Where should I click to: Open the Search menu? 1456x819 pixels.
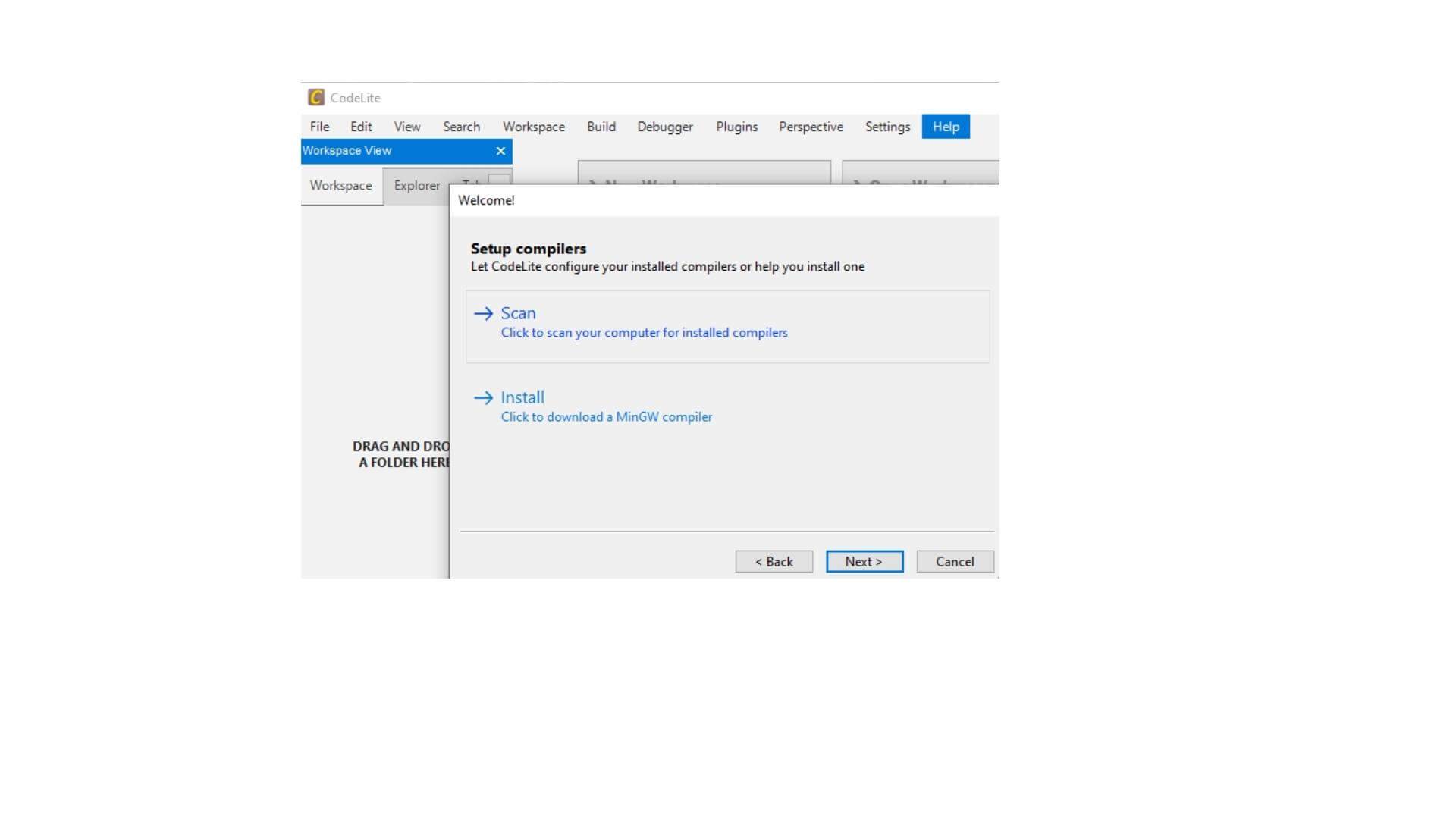(x=461, y=127)
